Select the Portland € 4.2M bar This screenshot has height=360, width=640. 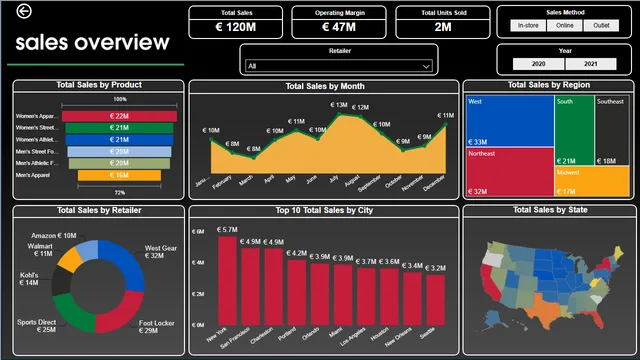(x=297, y=292)
